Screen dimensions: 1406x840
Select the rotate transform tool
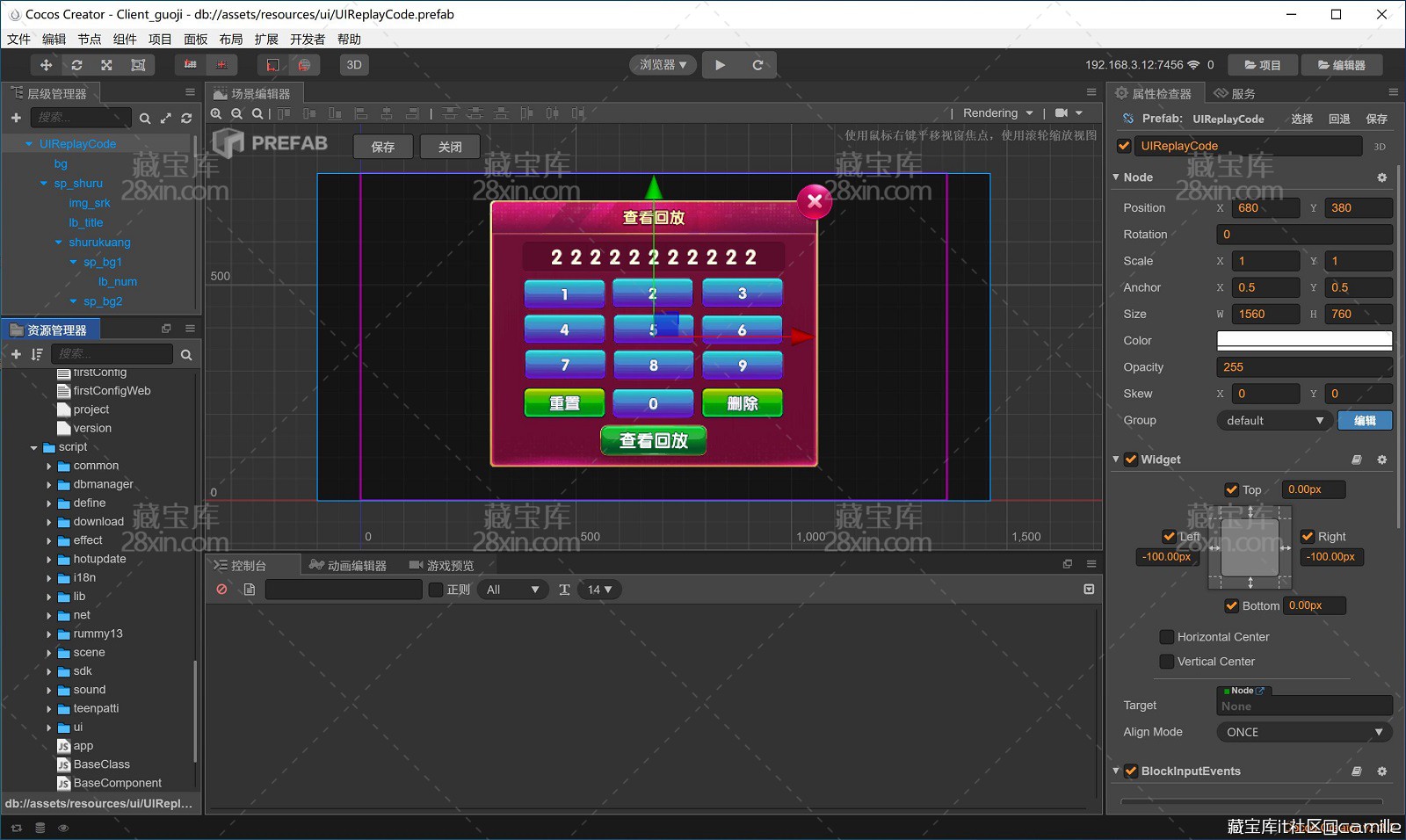tap(76, 65)
